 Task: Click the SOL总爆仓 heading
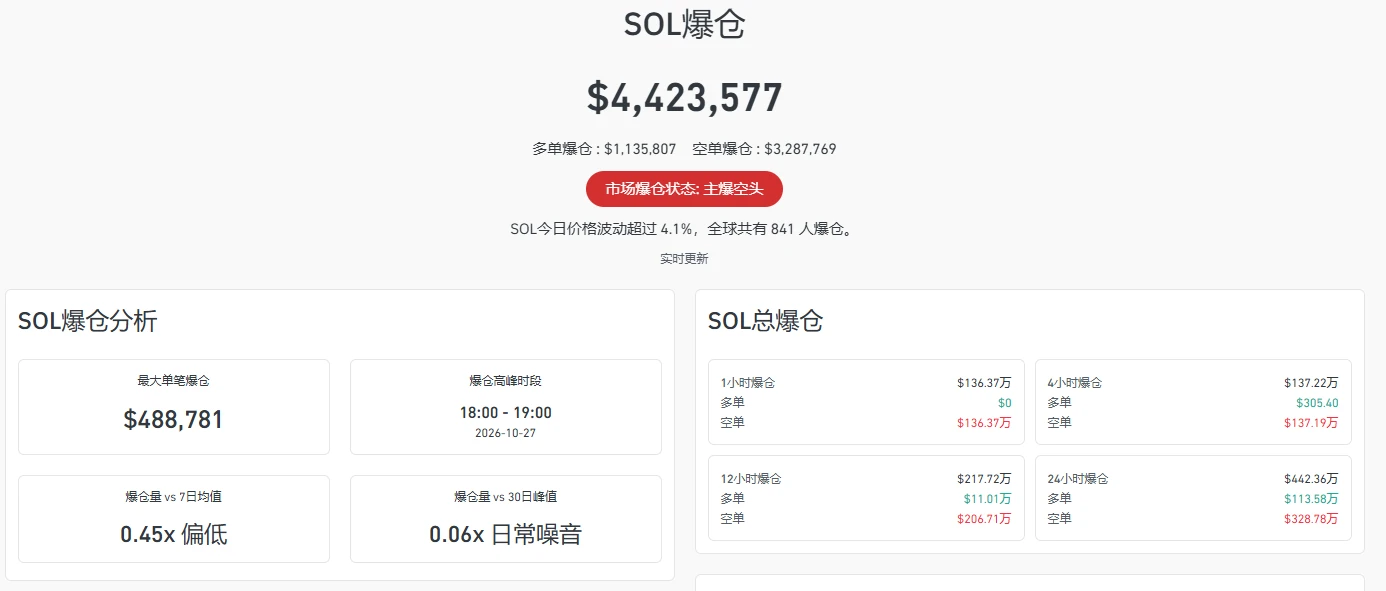766,321
